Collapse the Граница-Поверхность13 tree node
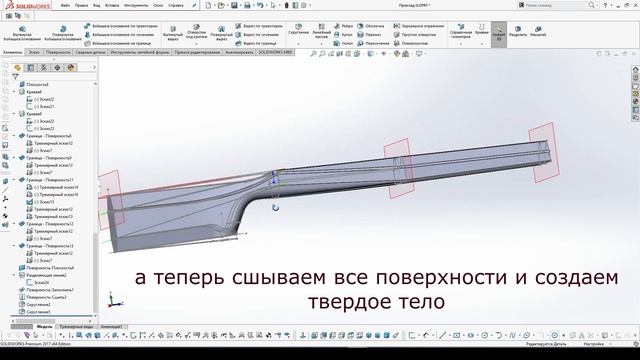The height and width of the screenshot is (360, 640). 14,246
